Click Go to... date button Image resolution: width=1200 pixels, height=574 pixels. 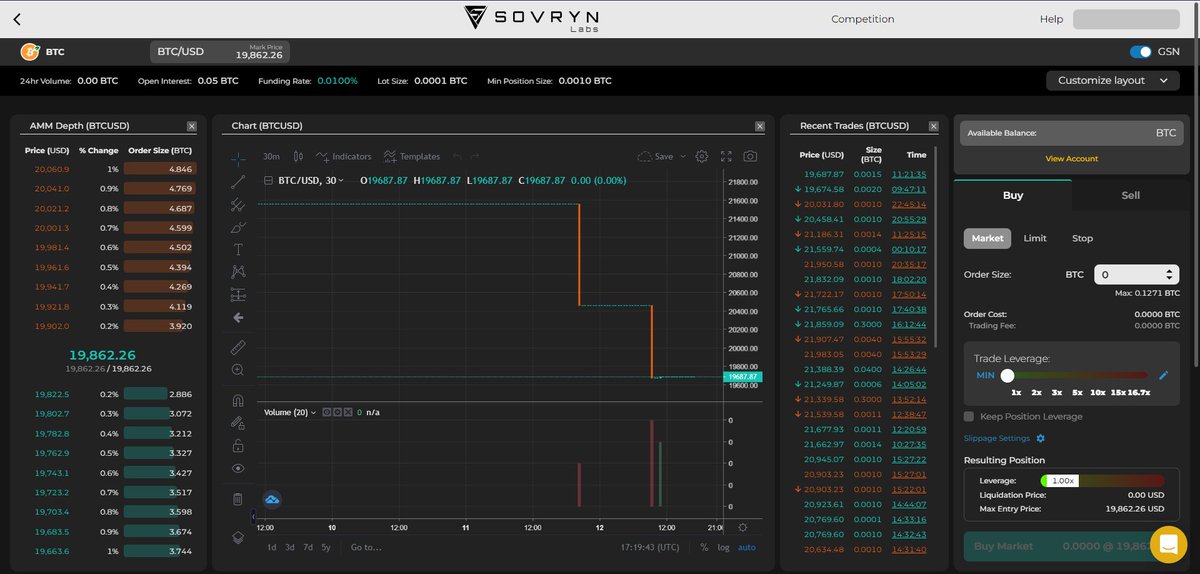click(366, 547)
